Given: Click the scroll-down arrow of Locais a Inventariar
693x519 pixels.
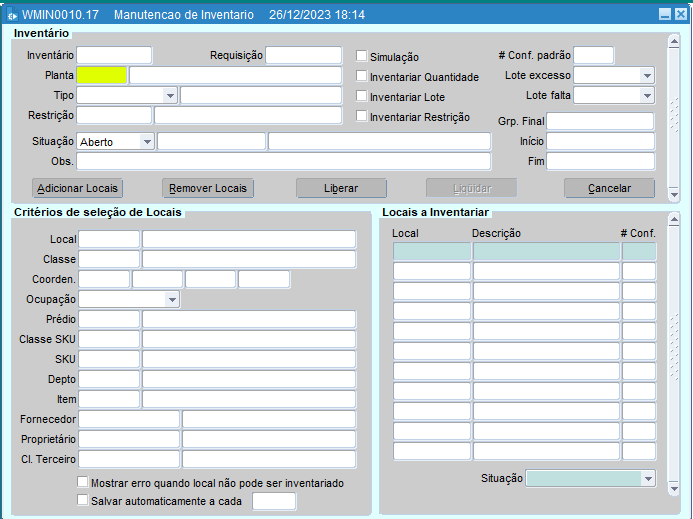Looking at the screenshot, I should point(674,490).
